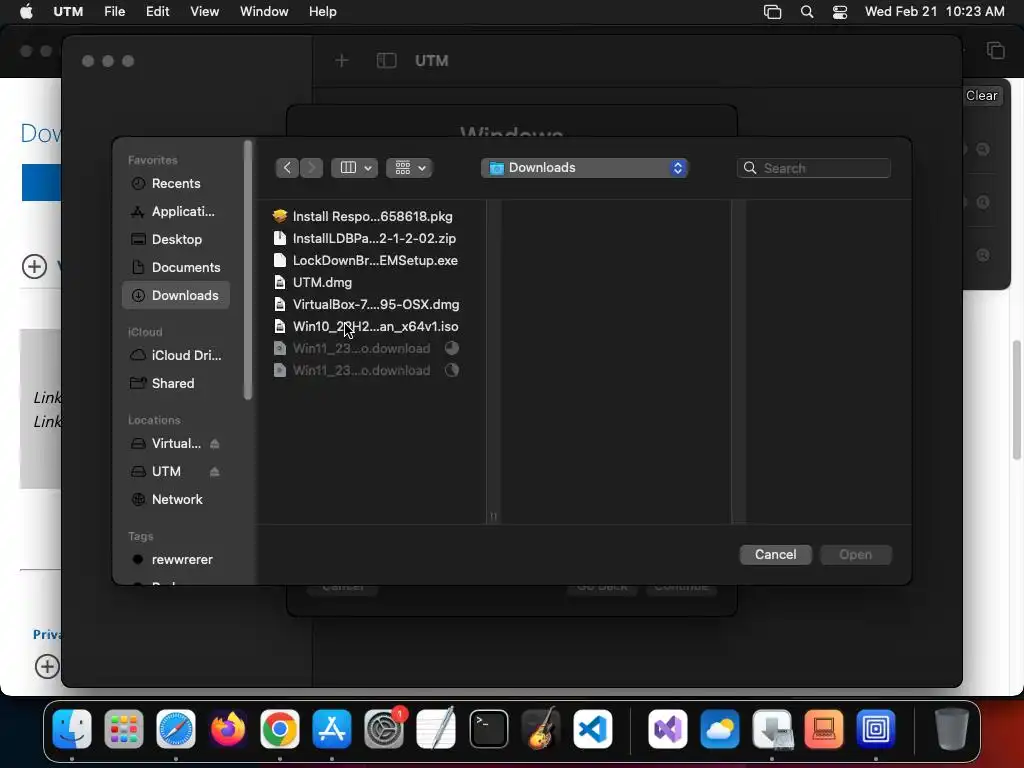Open the View menu
The image size is (1024, 768).
pyautogui.click(x=204, y=12)
